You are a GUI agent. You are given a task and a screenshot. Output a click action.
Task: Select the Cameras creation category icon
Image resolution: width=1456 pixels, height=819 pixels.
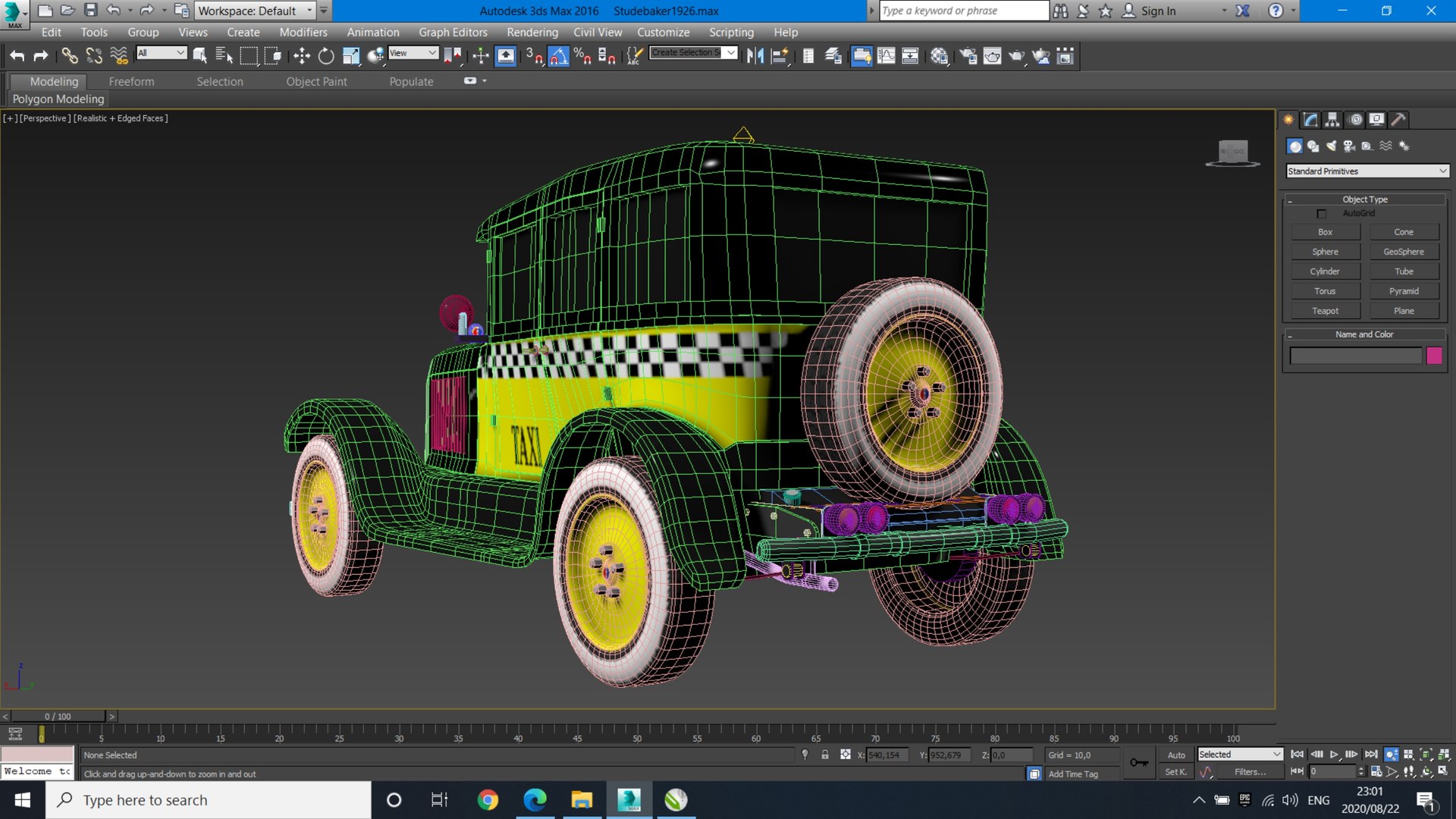click(1349, 146)
